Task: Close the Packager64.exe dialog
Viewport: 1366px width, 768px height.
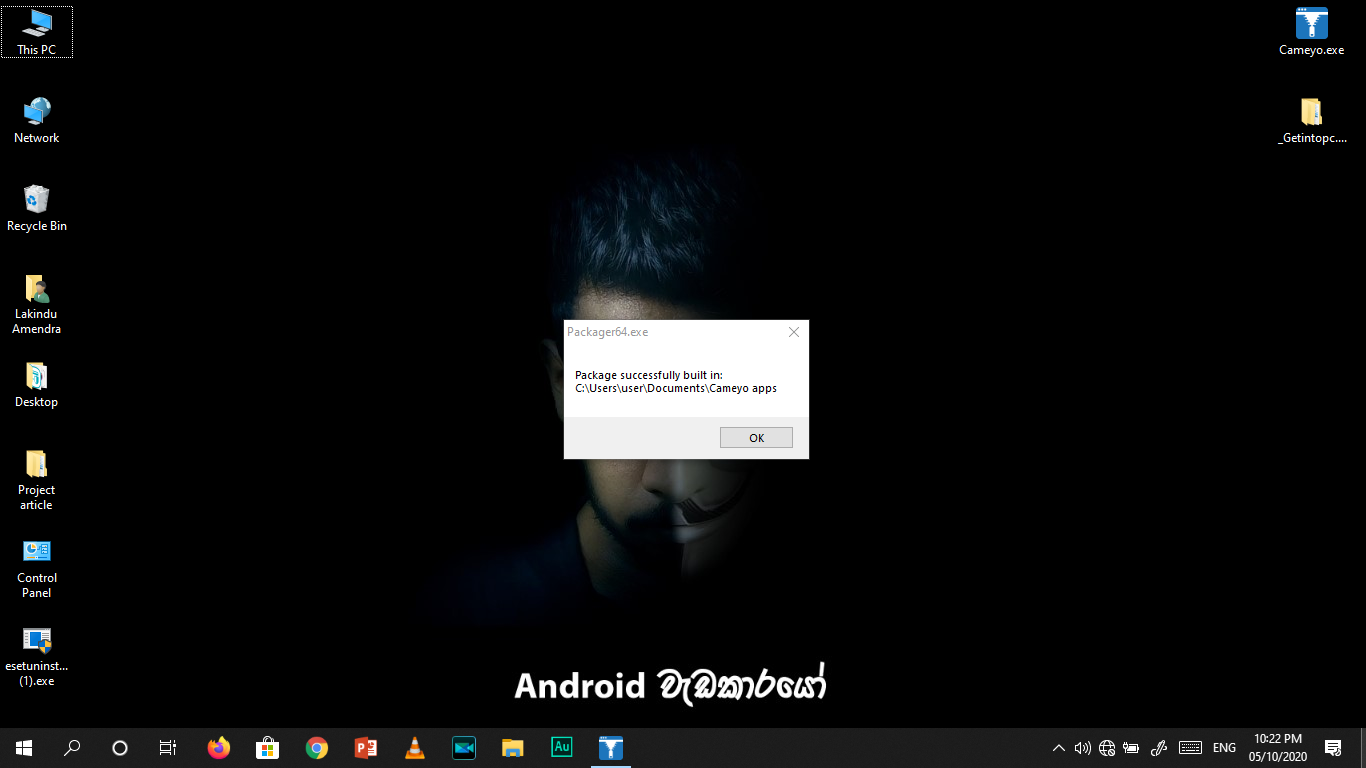Action: (794, 332)
